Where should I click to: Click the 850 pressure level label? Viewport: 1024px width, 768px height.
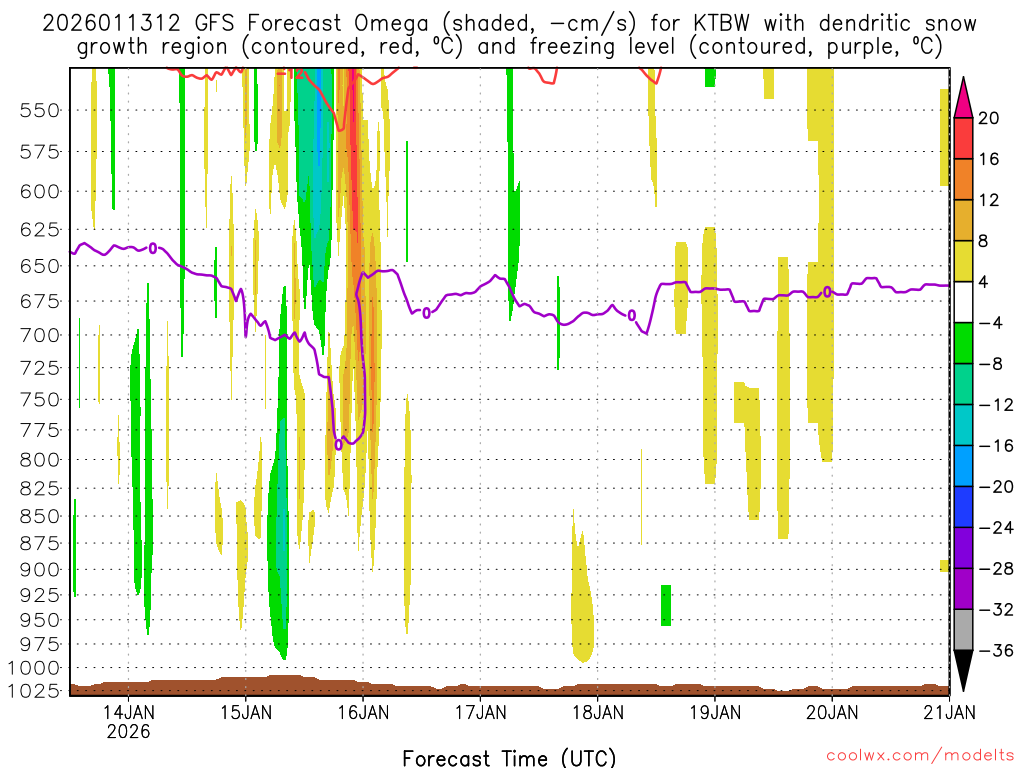40,517
